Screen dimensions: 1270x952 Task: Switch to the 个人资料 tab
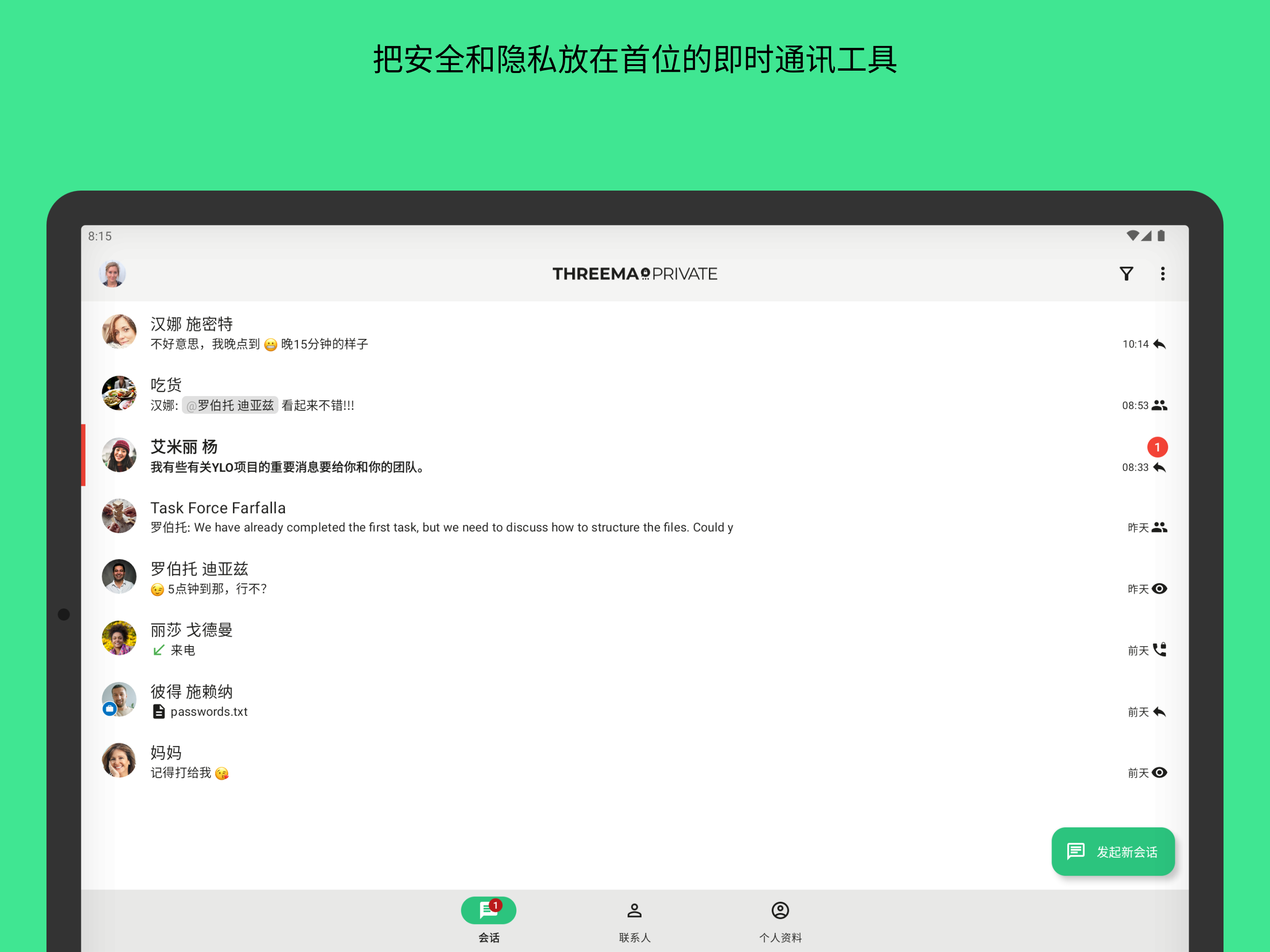tap(780, 920)
